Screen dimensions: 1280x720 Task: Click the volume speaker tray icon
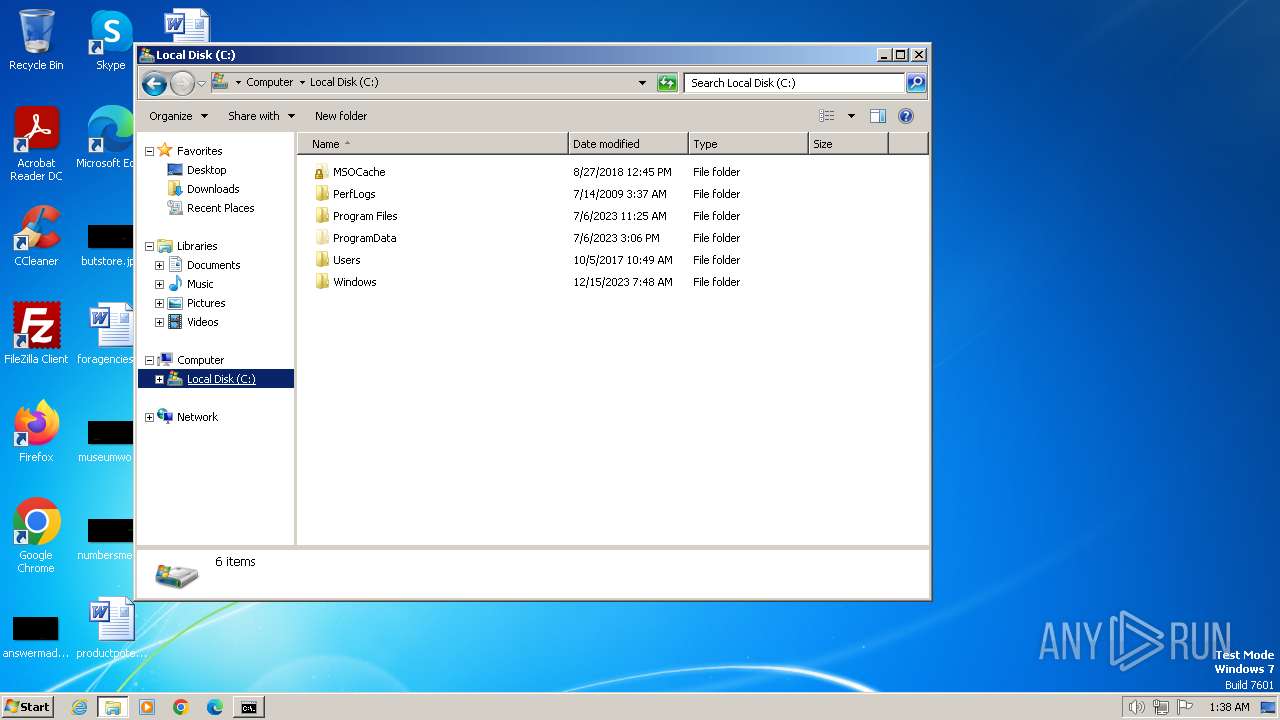coord(1136,707)
